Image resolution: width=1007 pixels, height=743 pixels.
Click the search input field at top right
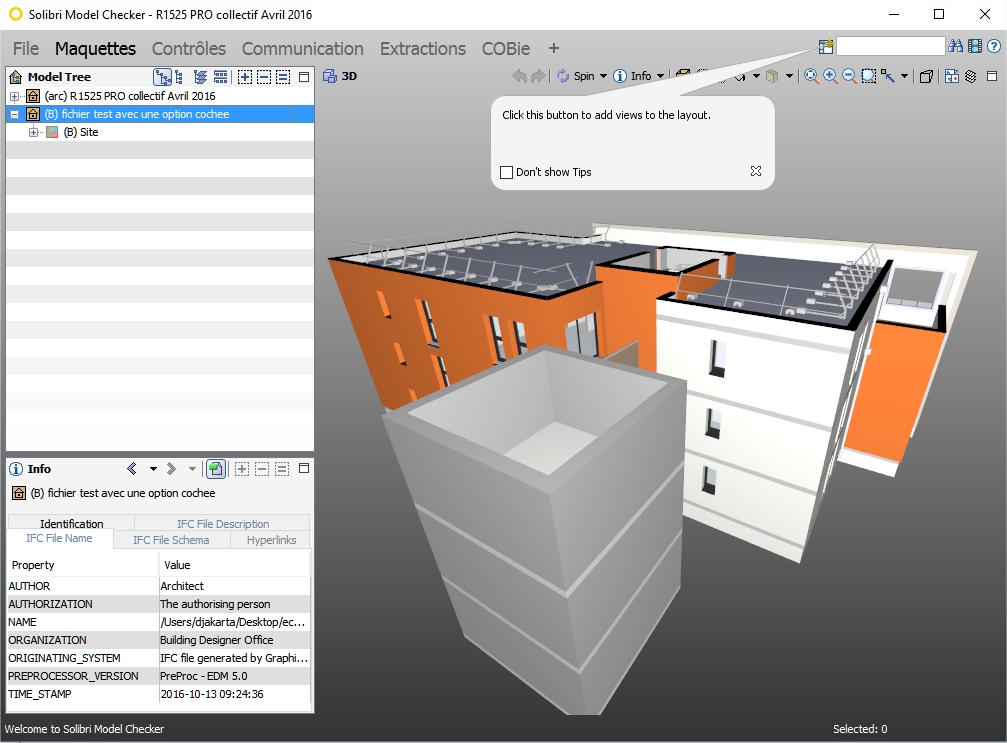890,46
